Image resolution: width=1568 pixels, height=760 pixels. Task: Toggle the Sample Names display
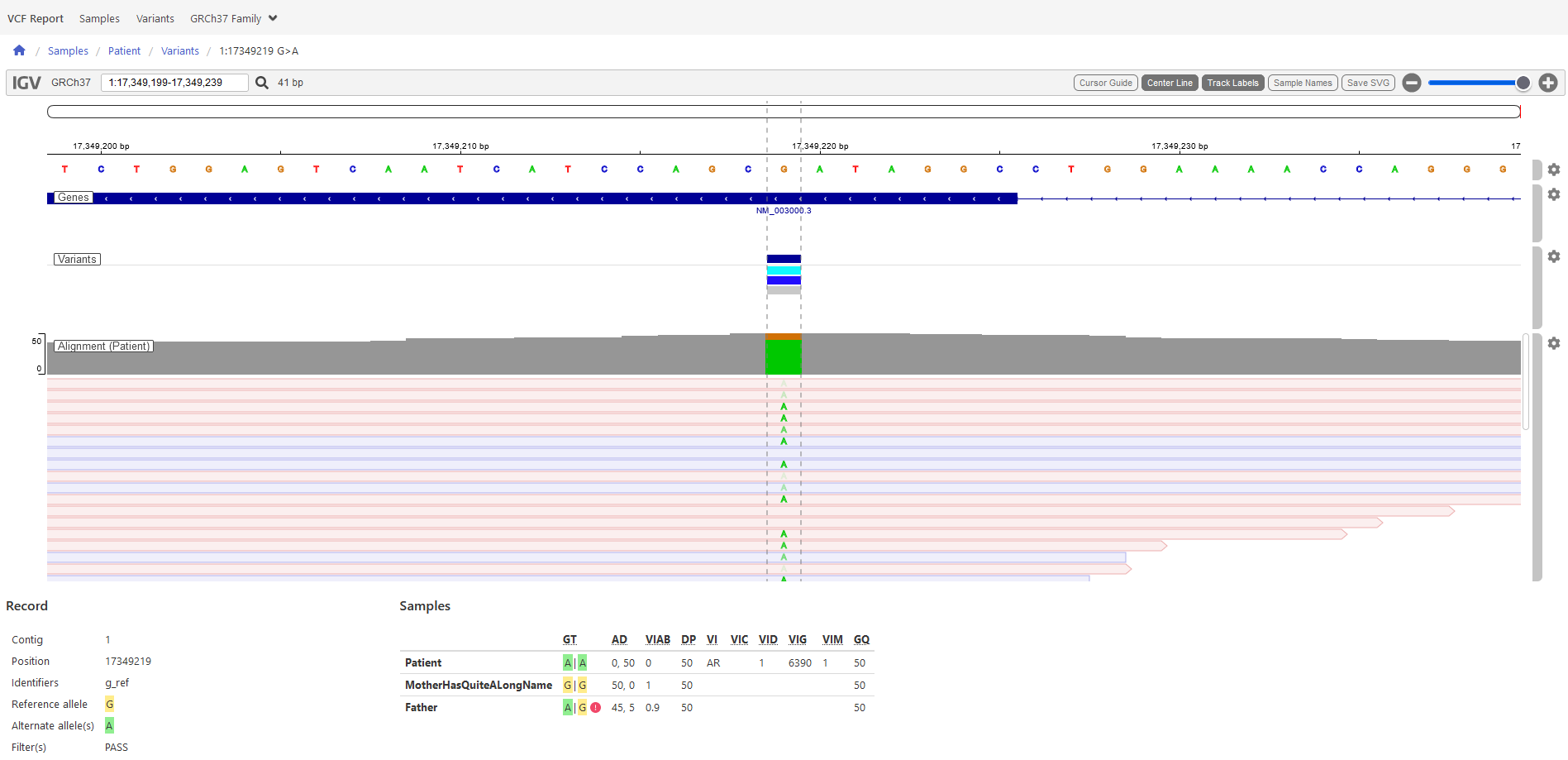pos(1302,83)
